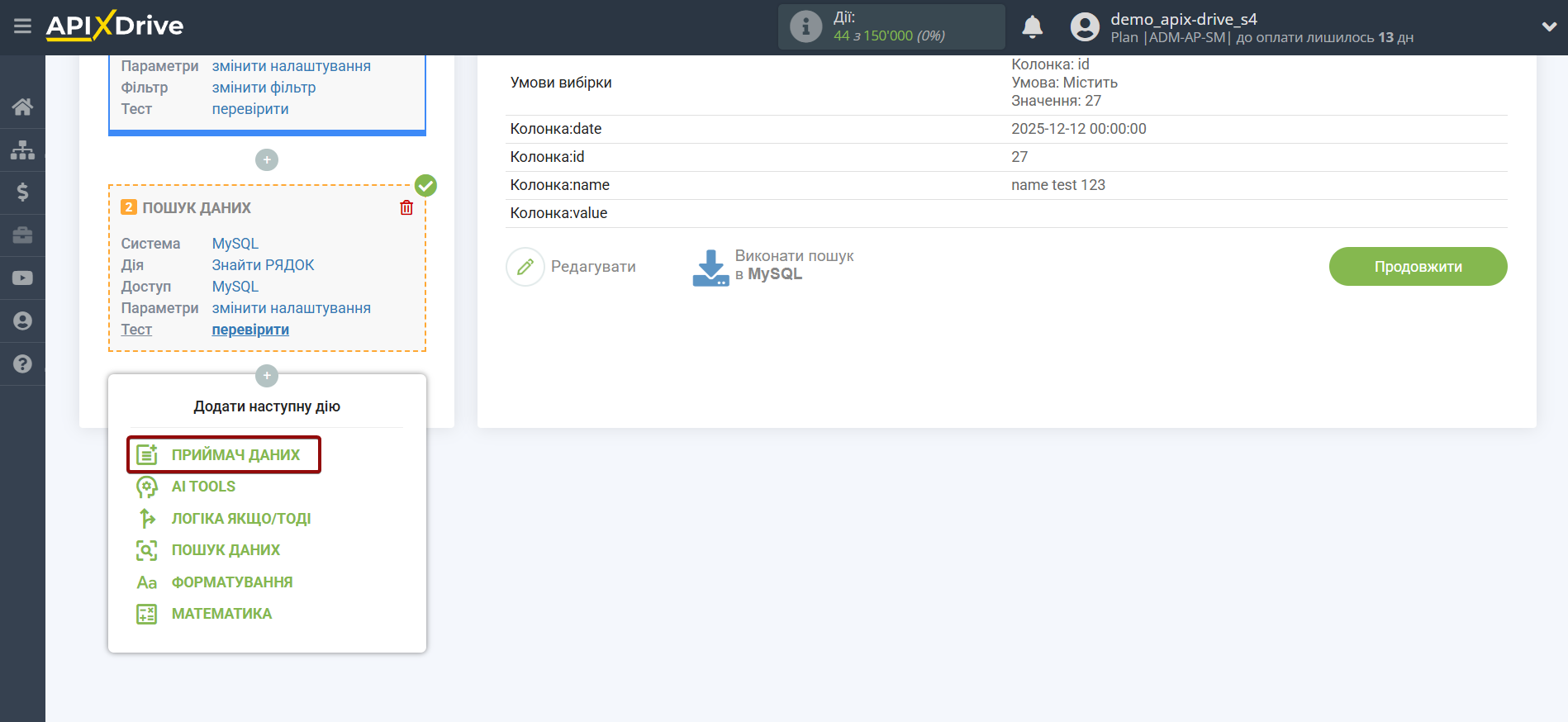
Task: Click the edit pencil icon
Action: point(525,267)
